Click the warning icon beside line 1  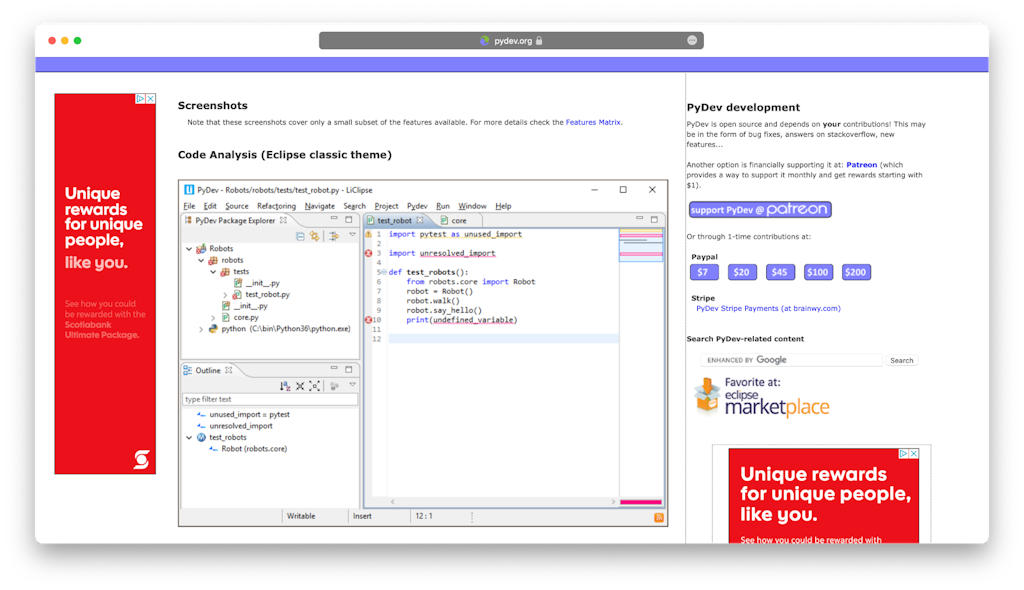tap(368, 234)
